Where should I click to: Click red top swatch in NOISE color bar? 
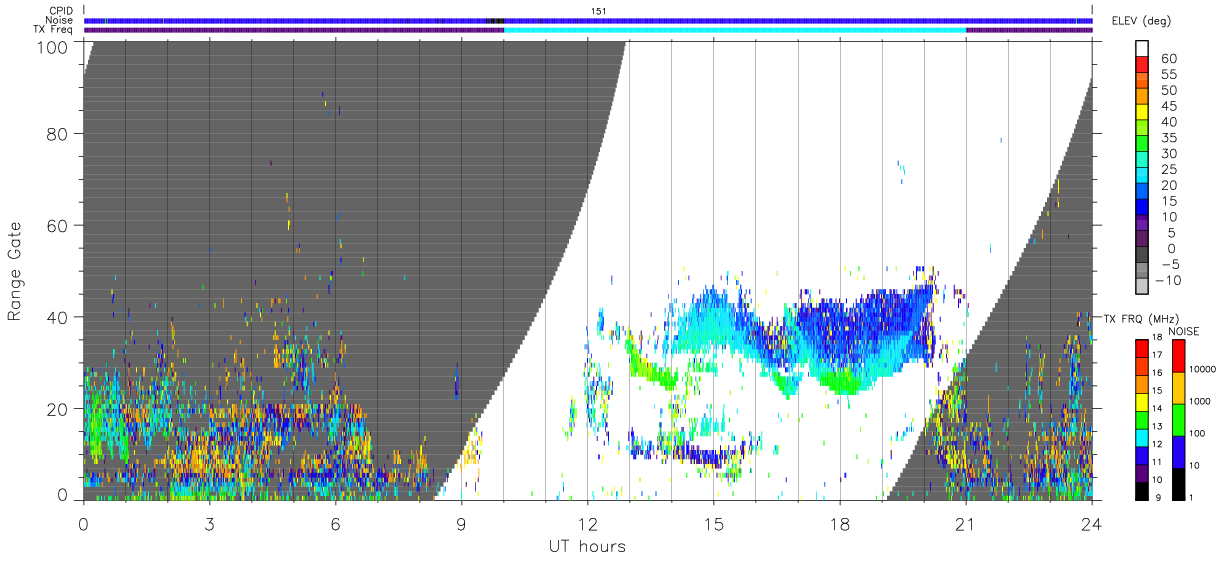tap(1179, 356)
